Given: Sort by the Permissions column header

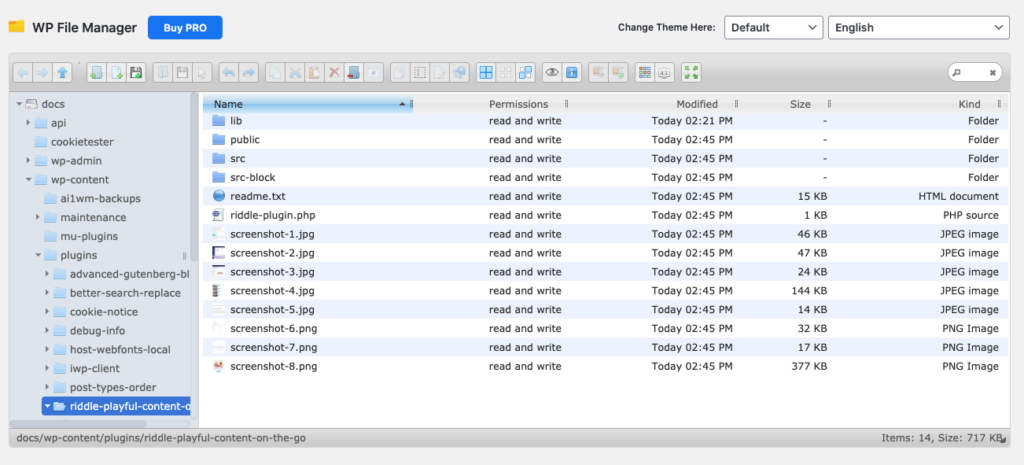Looking at the screenshot, I should pyautogui.click(x=519, y=104).
